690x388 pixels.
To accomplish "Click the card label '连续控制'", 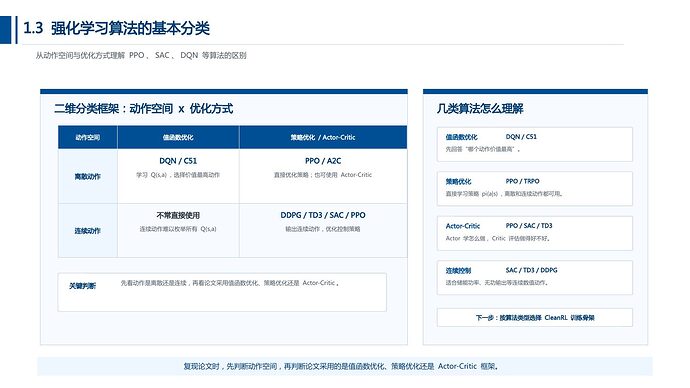I will coord(458,271).
